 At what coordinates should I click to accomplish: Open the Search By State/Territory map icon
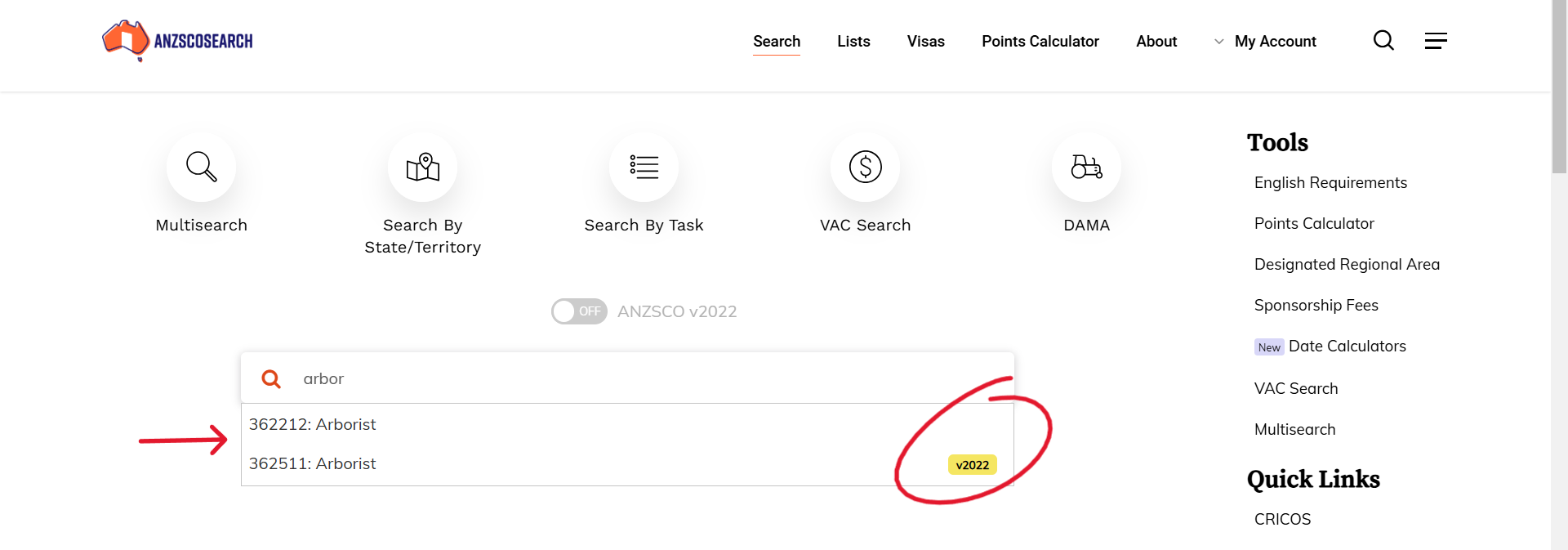click(422, 167)
